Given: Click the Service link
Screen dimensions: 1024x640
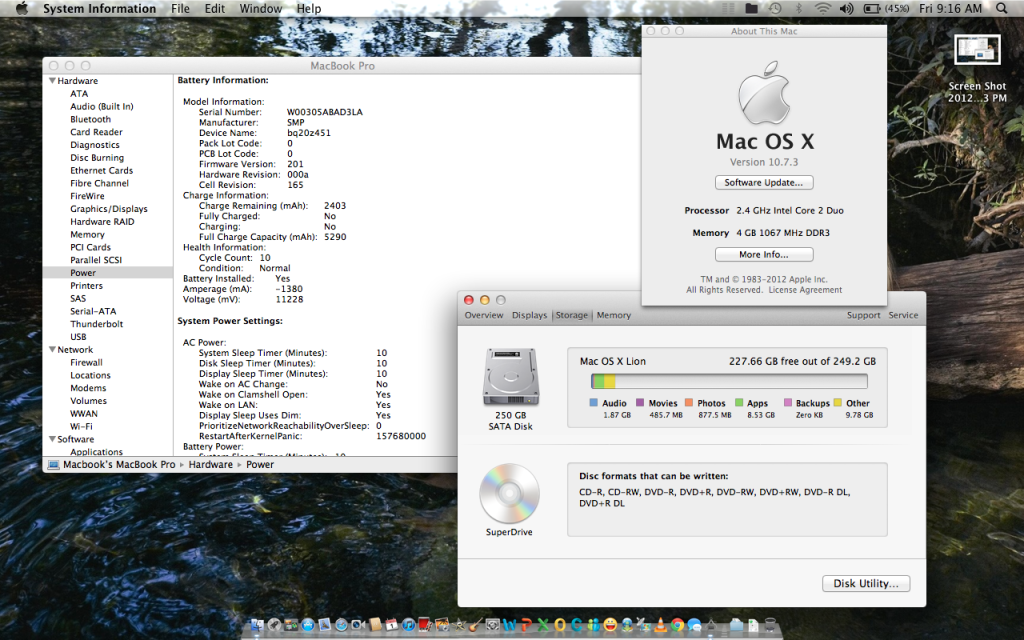Looking at the screenshot, I should pos(903,315).
